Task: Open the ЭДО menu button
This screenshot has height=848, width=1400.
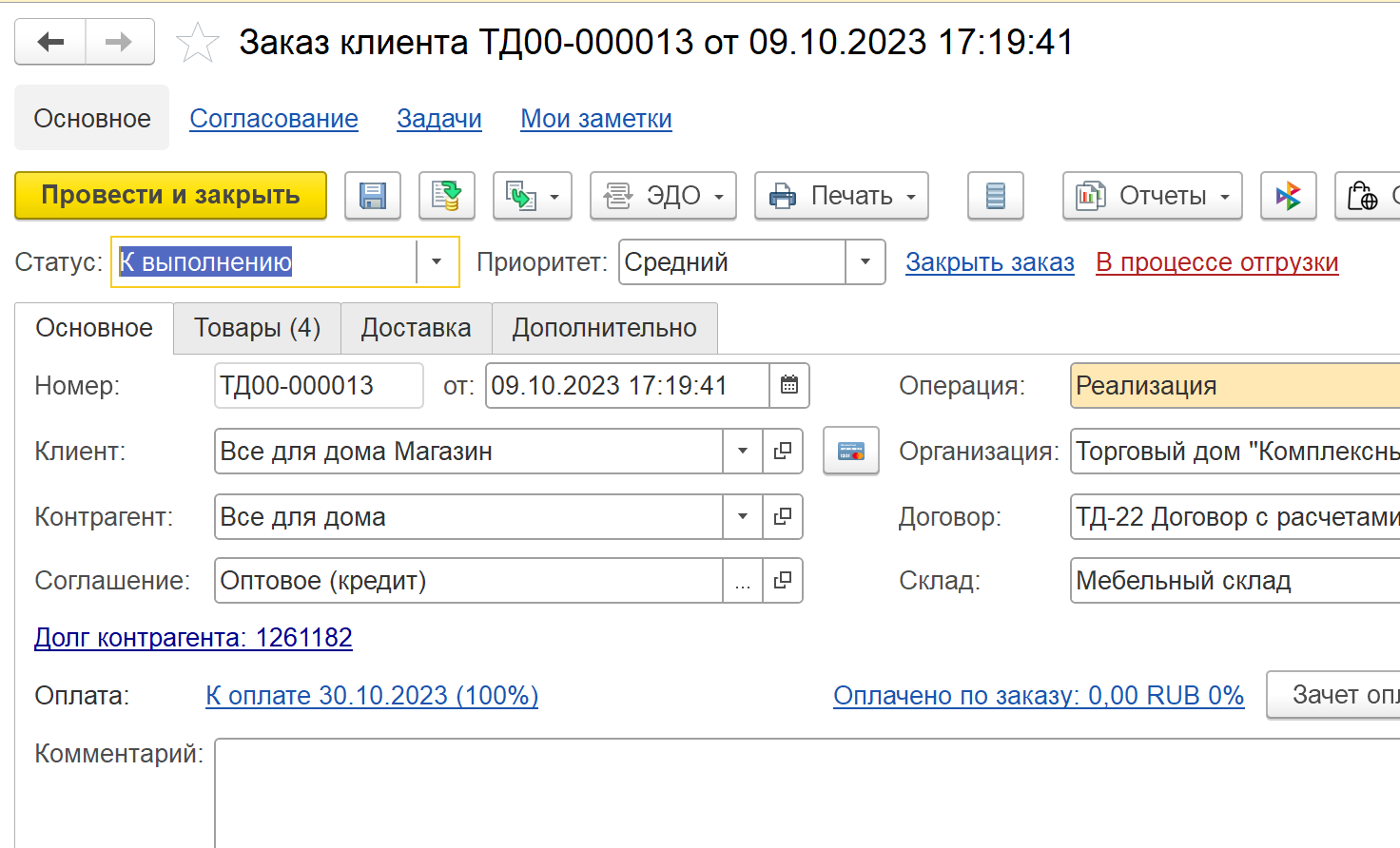Action: (663, 196)
